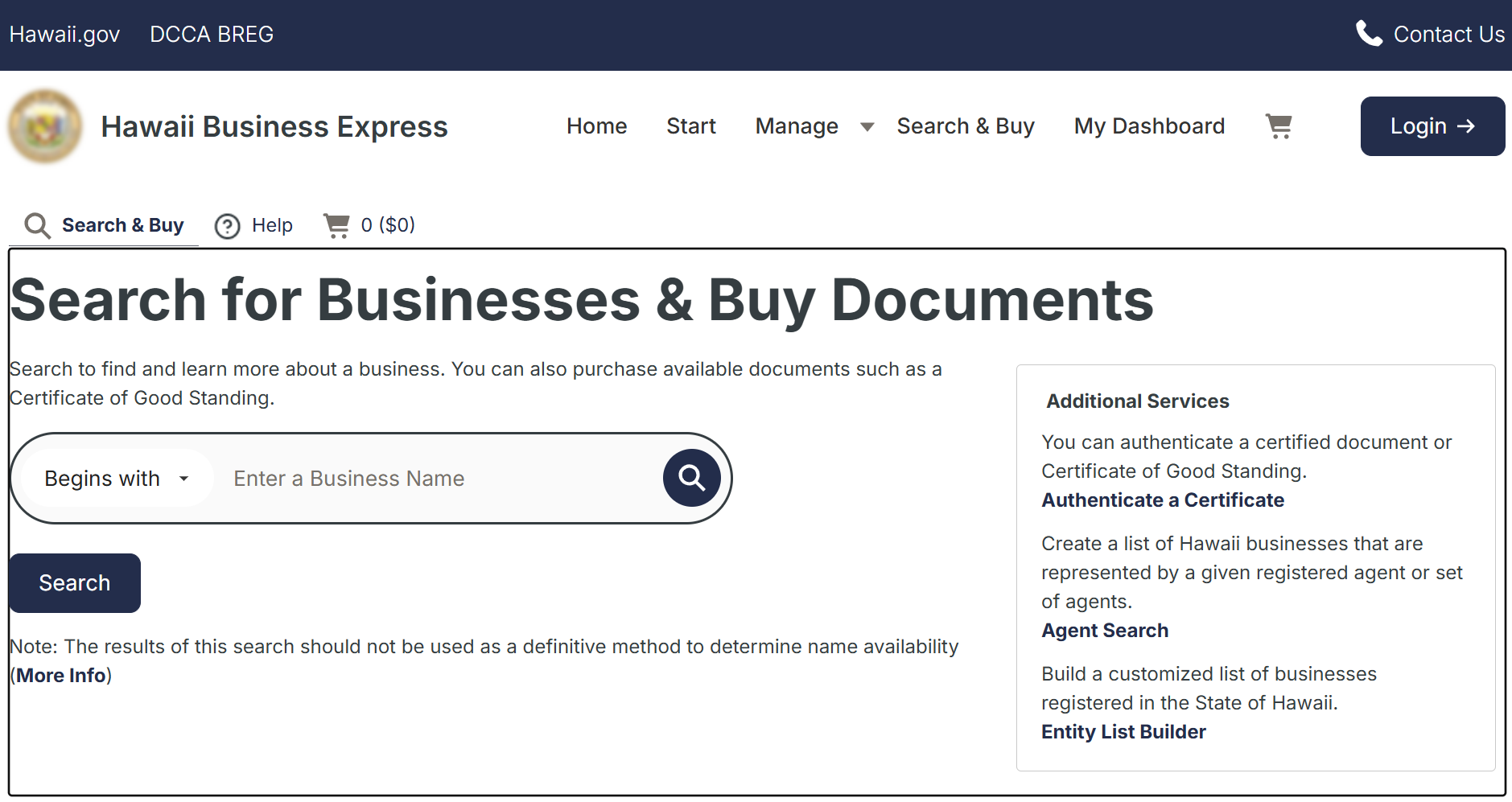1512x802 pixels.
Task: Click the 'Additional Services' heading text
Action: pos(1138,401)
